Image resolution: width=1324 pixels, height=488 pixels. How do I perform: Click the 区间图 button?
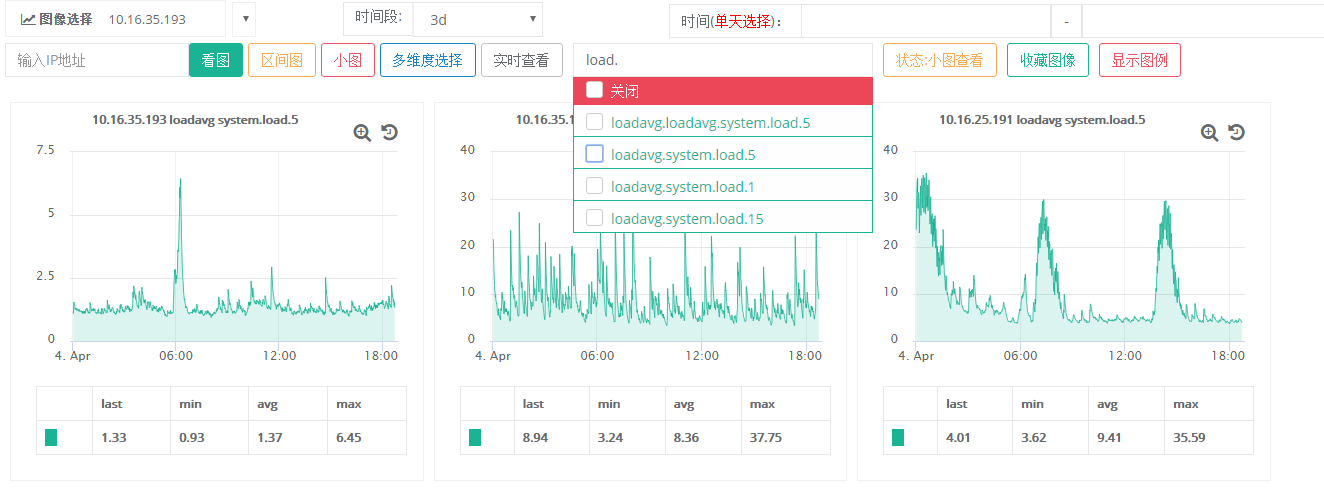pos(282,60)
